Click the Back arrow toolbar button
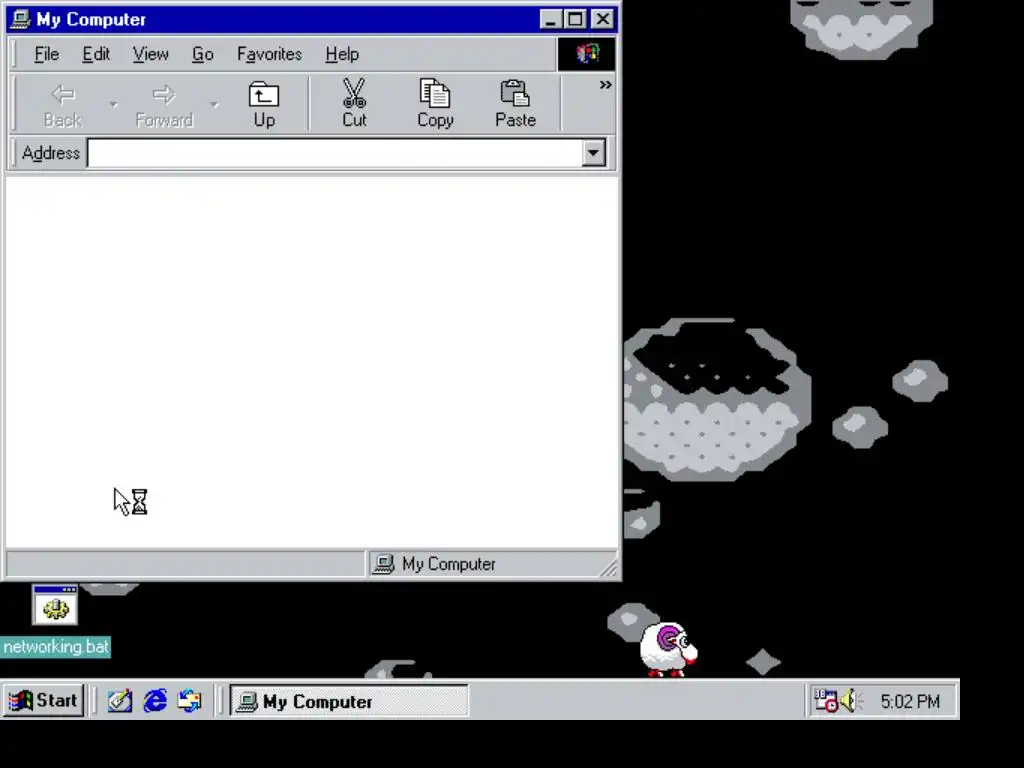 63,104
